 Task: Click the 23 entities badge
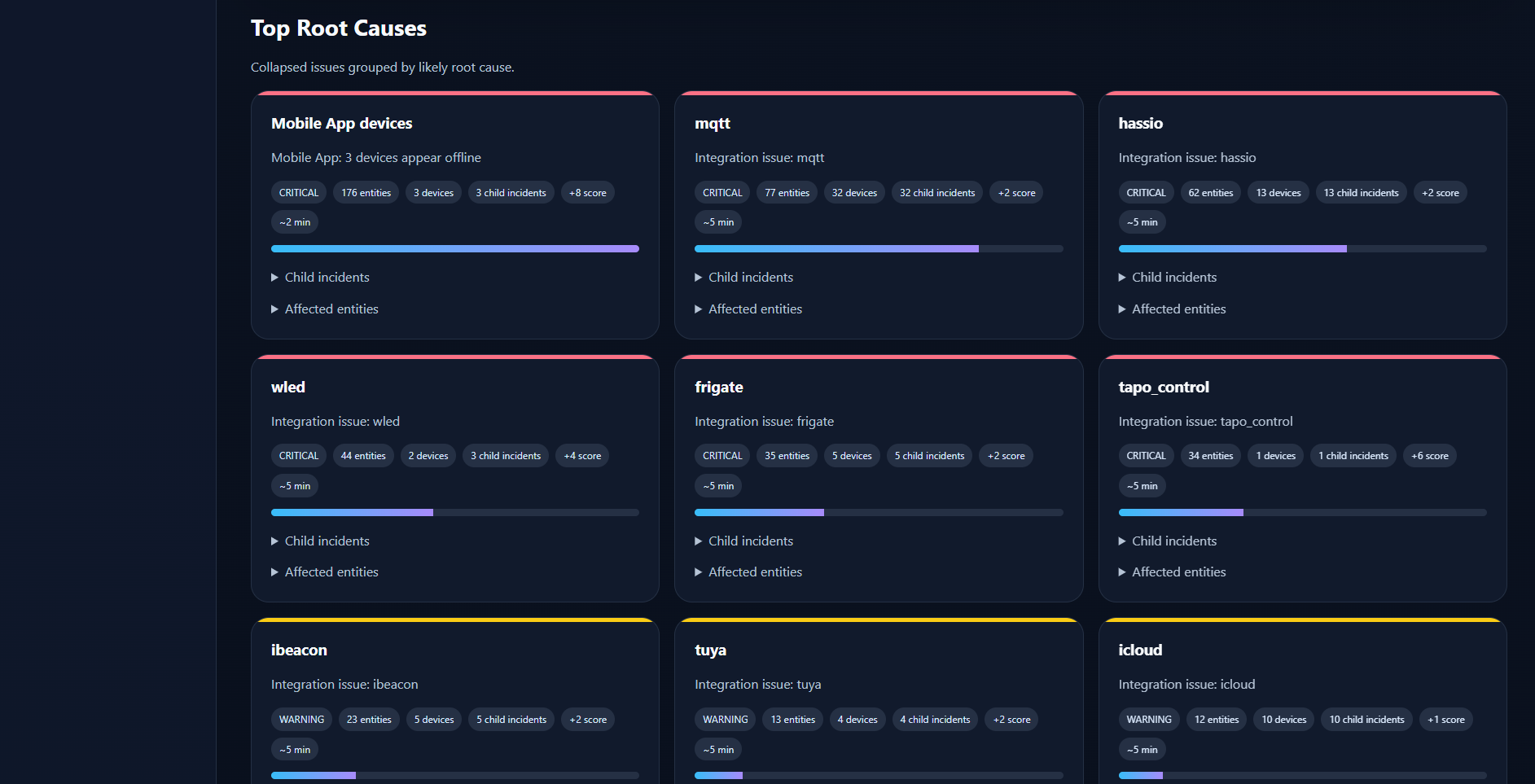[369, 720]
